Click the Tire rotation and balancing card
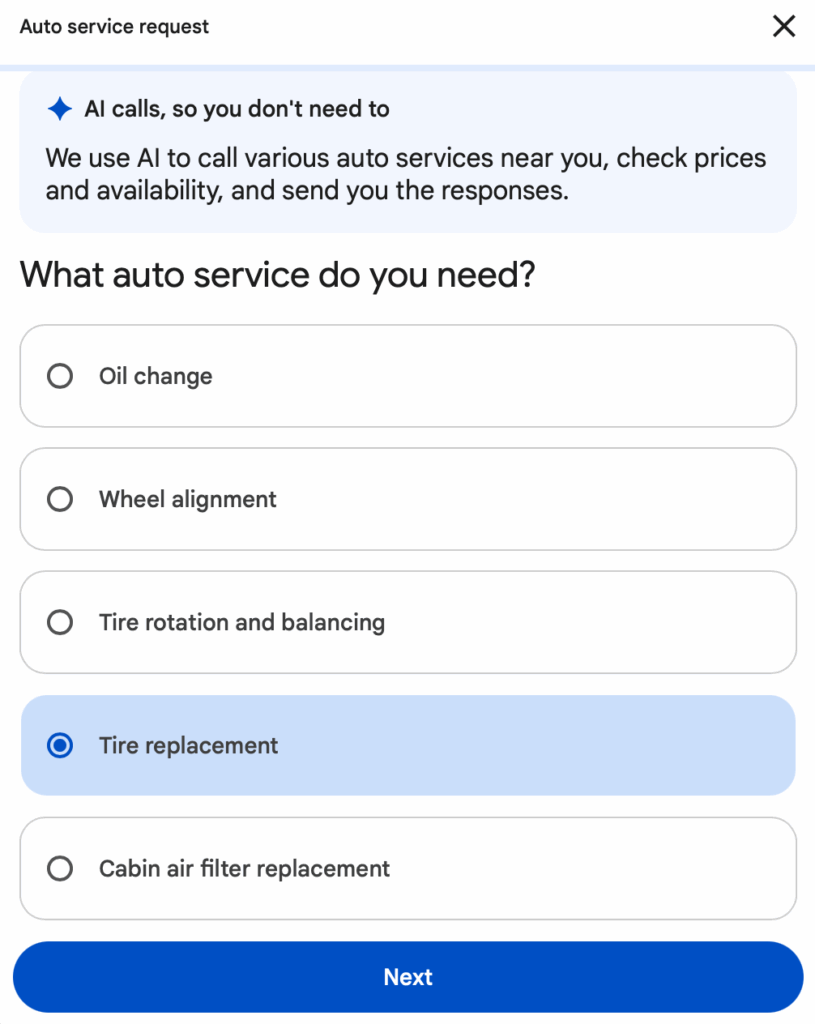This screenshot has height=1024, width=815. click(407, 622)
